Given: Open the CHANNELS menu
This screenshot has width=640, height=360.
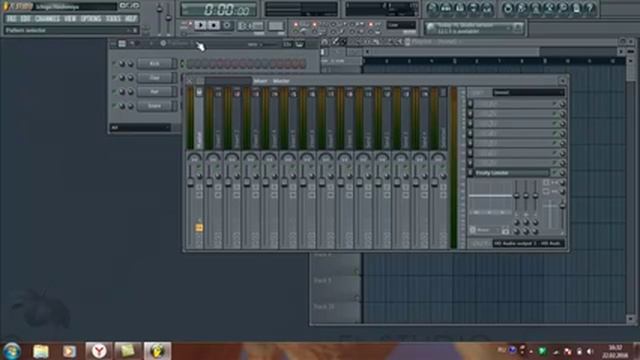Looking at the screenshot, I should pos(47,19).
